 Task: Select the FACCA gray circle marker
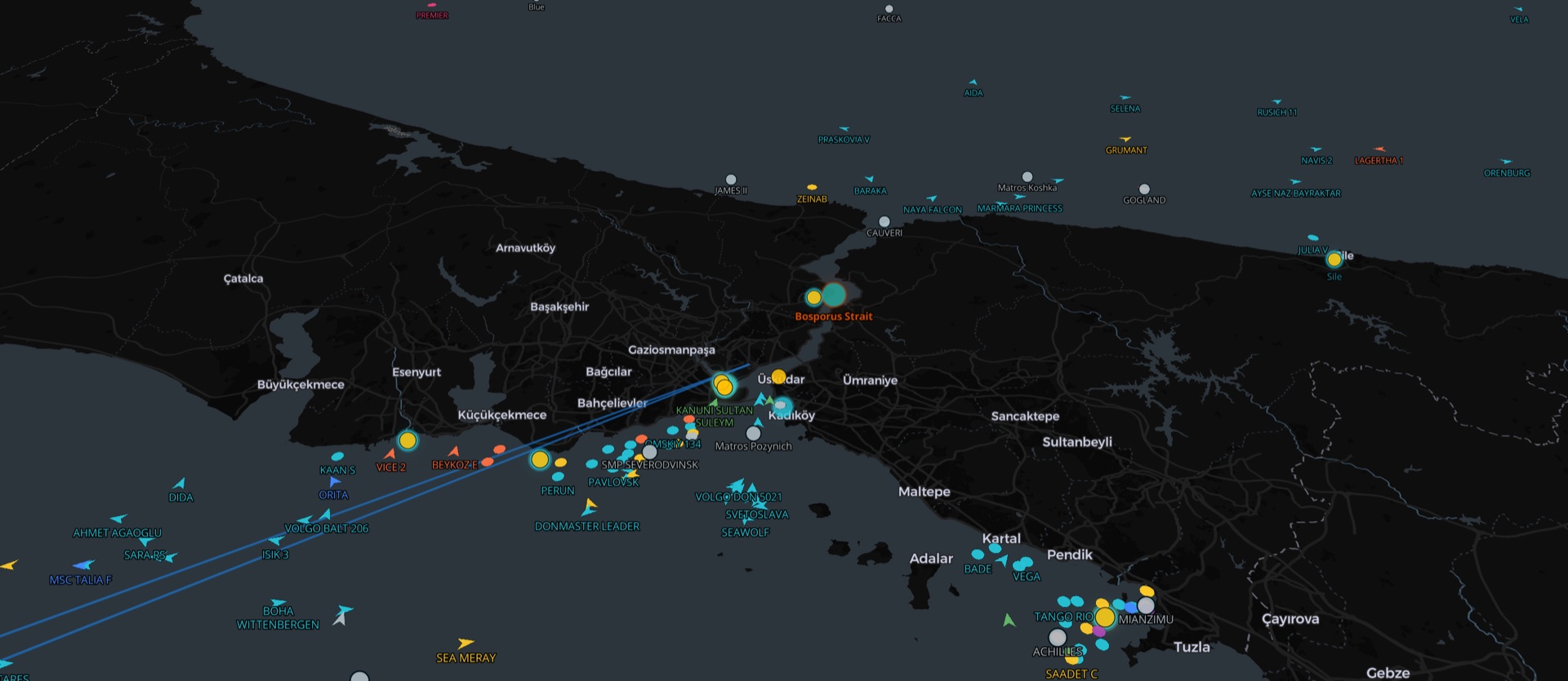tap(889, 9)
